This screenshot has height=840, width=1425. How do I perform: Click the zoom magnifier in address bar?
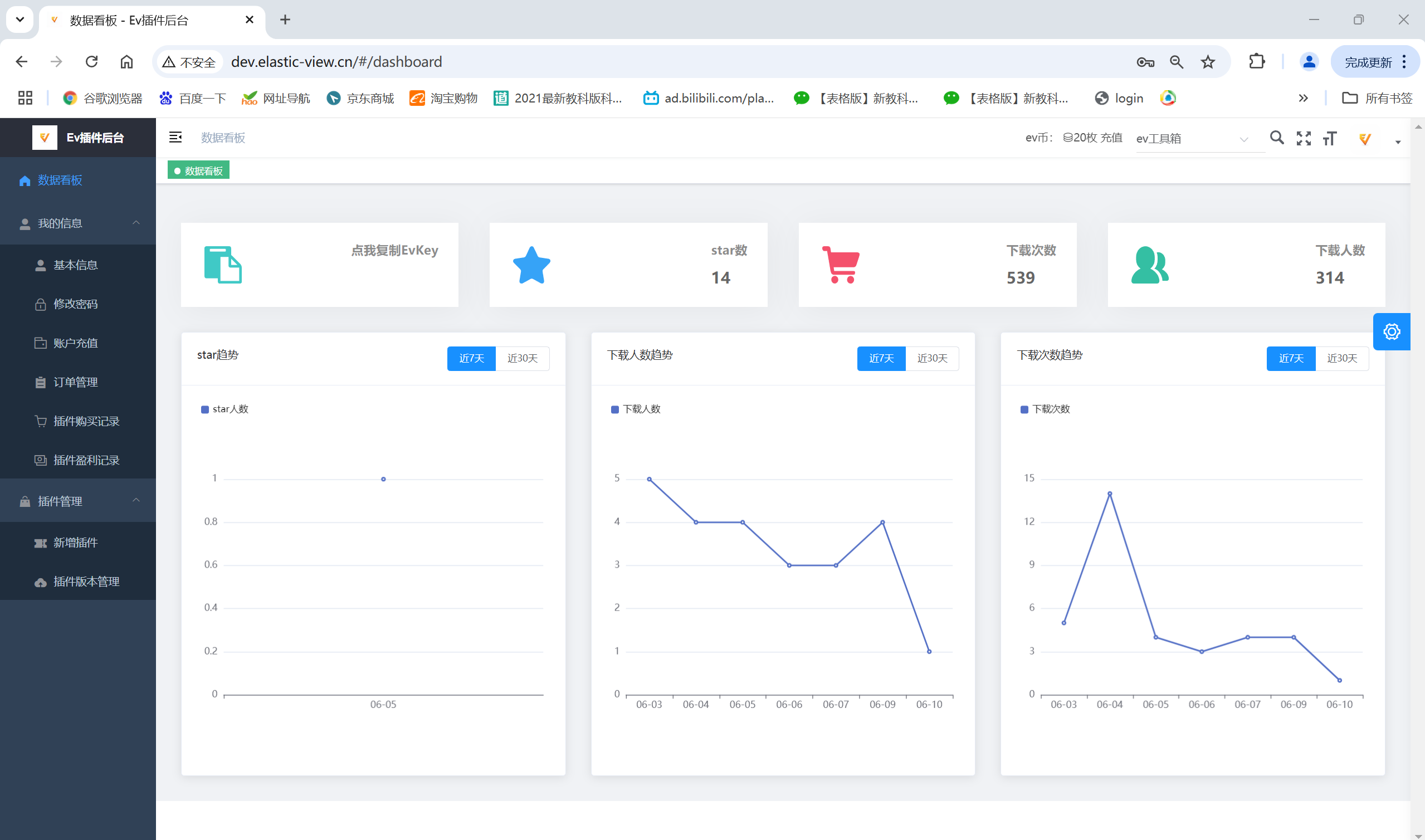1177,62
